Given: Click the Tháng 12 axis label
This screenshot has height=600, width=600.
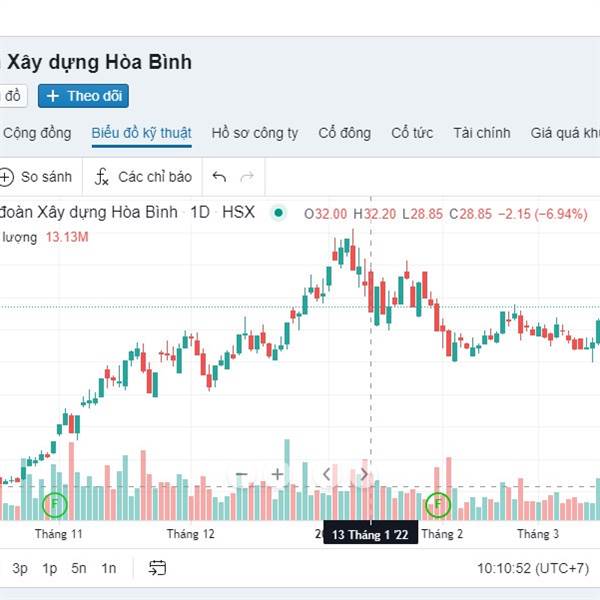Looking at the screenshot, I should pyautogui.click(x=191, y=534).
